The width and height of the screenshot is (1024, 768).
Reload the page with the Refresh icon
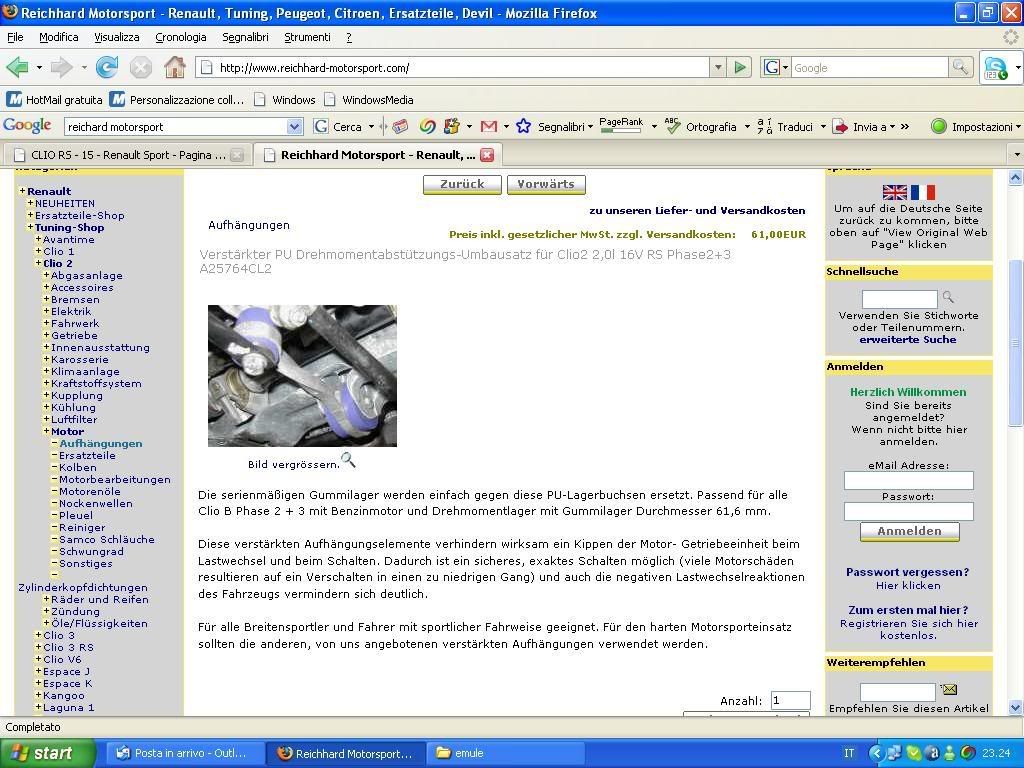pyautogui.click(x=106, y=67)
